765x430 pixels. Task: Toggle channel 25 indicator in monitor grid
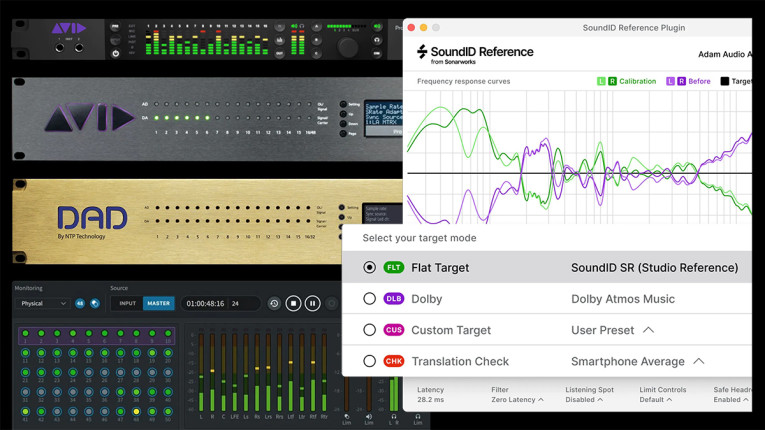click(89, 372)
